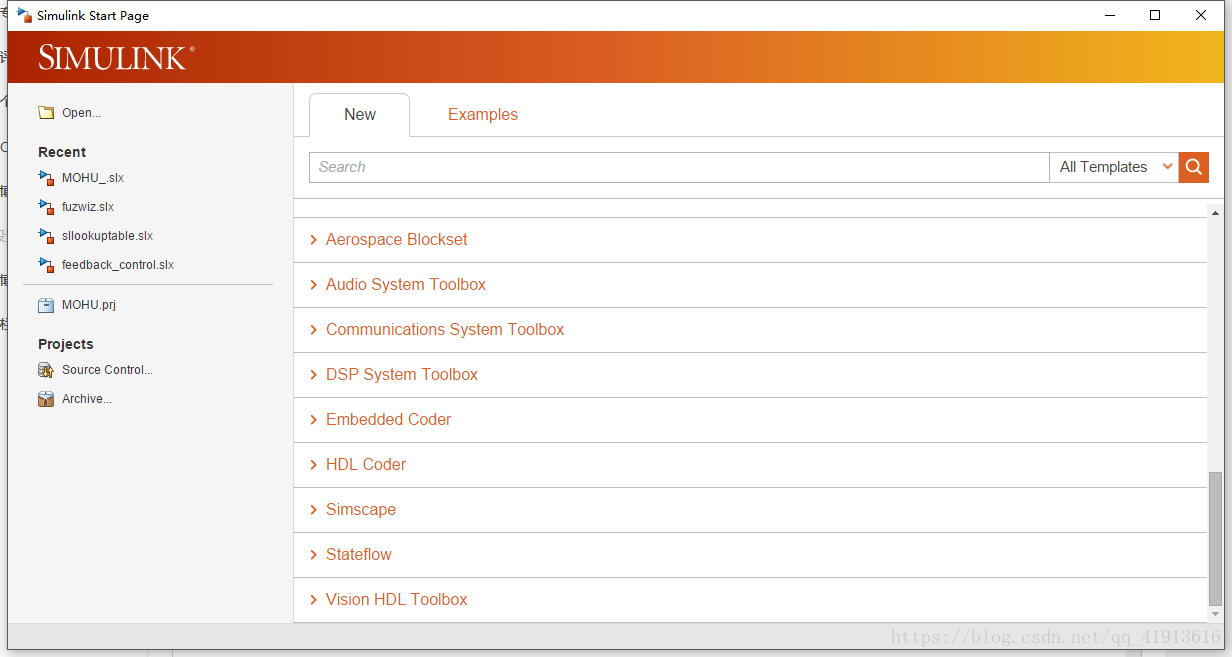The height and width of the screenshot is (657, 1232).
Task: Switch to the Examples tab
Action: (x=483, y=115)
